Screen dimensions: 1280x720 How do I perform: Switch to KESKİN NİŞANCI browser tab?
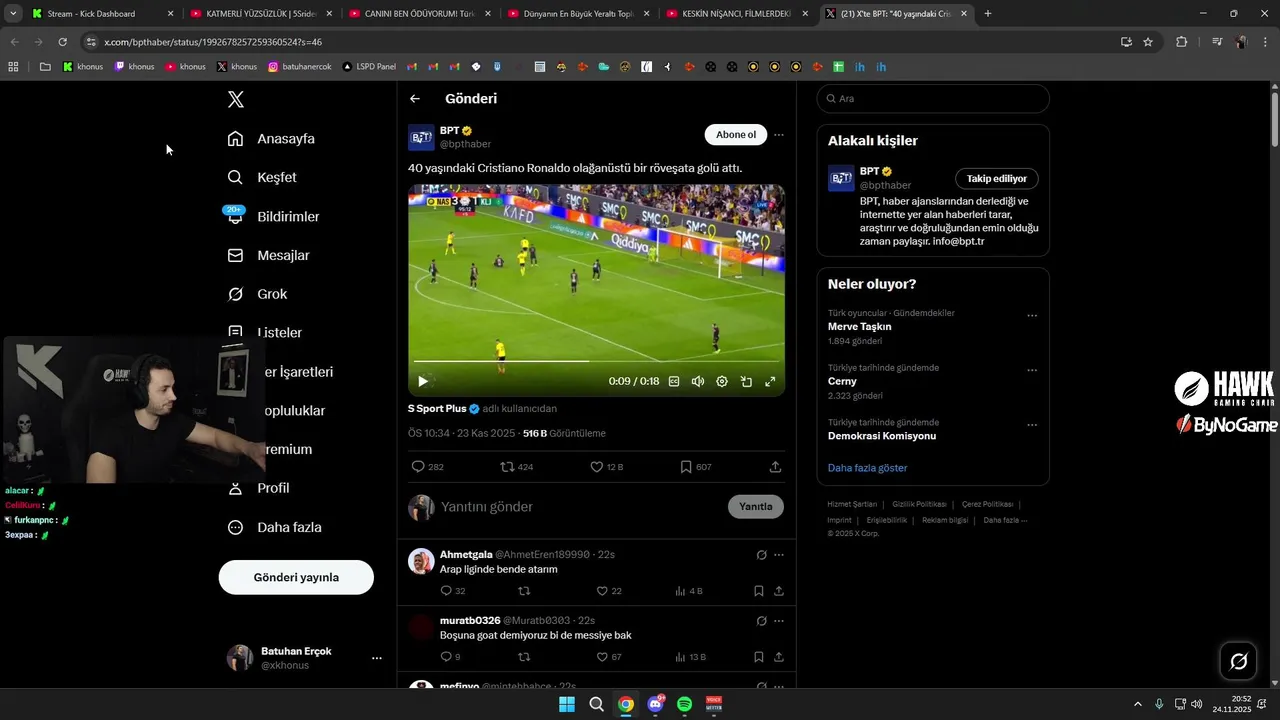pos(738,14)
